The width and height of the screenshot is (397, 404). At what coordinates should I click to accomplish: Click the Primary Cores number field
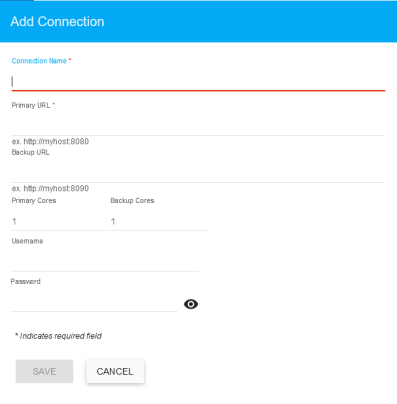pyautogui.click(x=60, y=221)
